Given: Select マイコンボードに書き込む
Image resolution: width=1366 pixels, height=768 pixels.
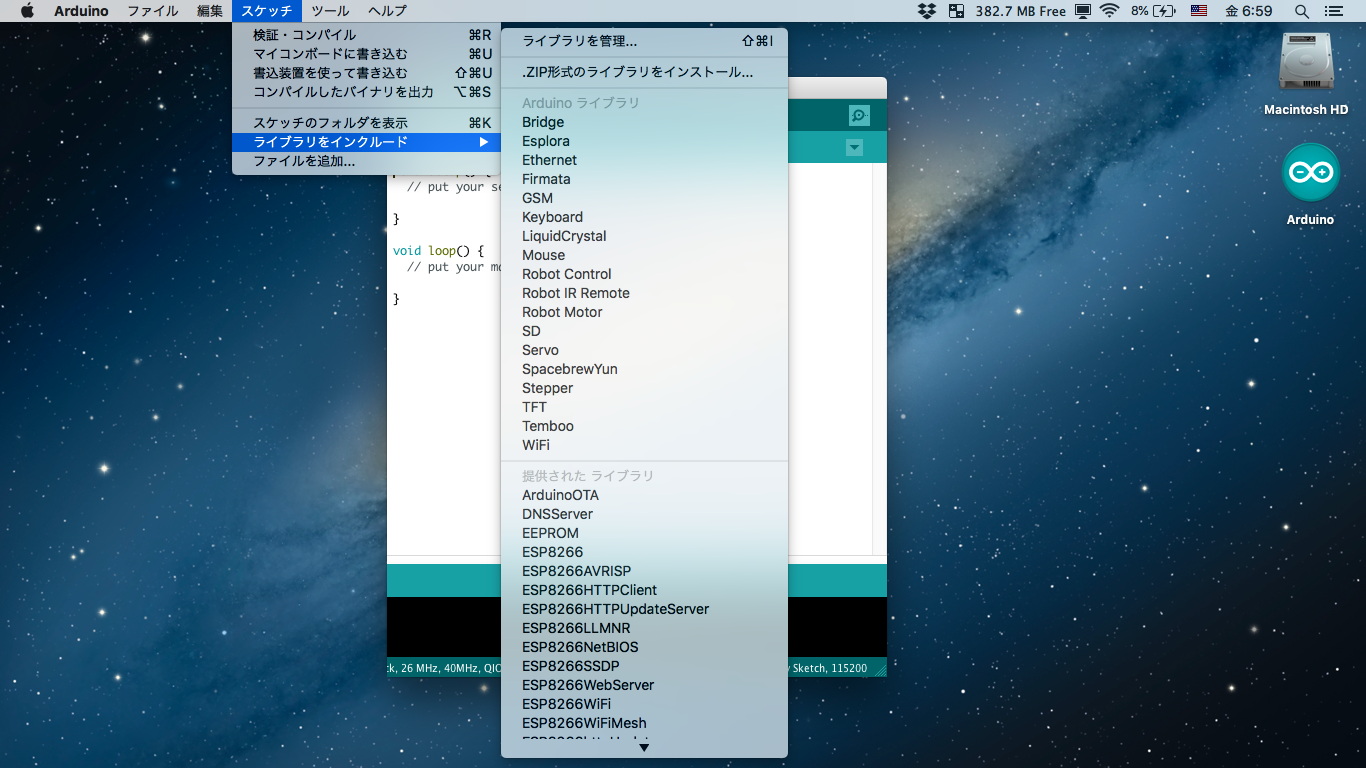Looking at the screenshot, I should point(366,54).
